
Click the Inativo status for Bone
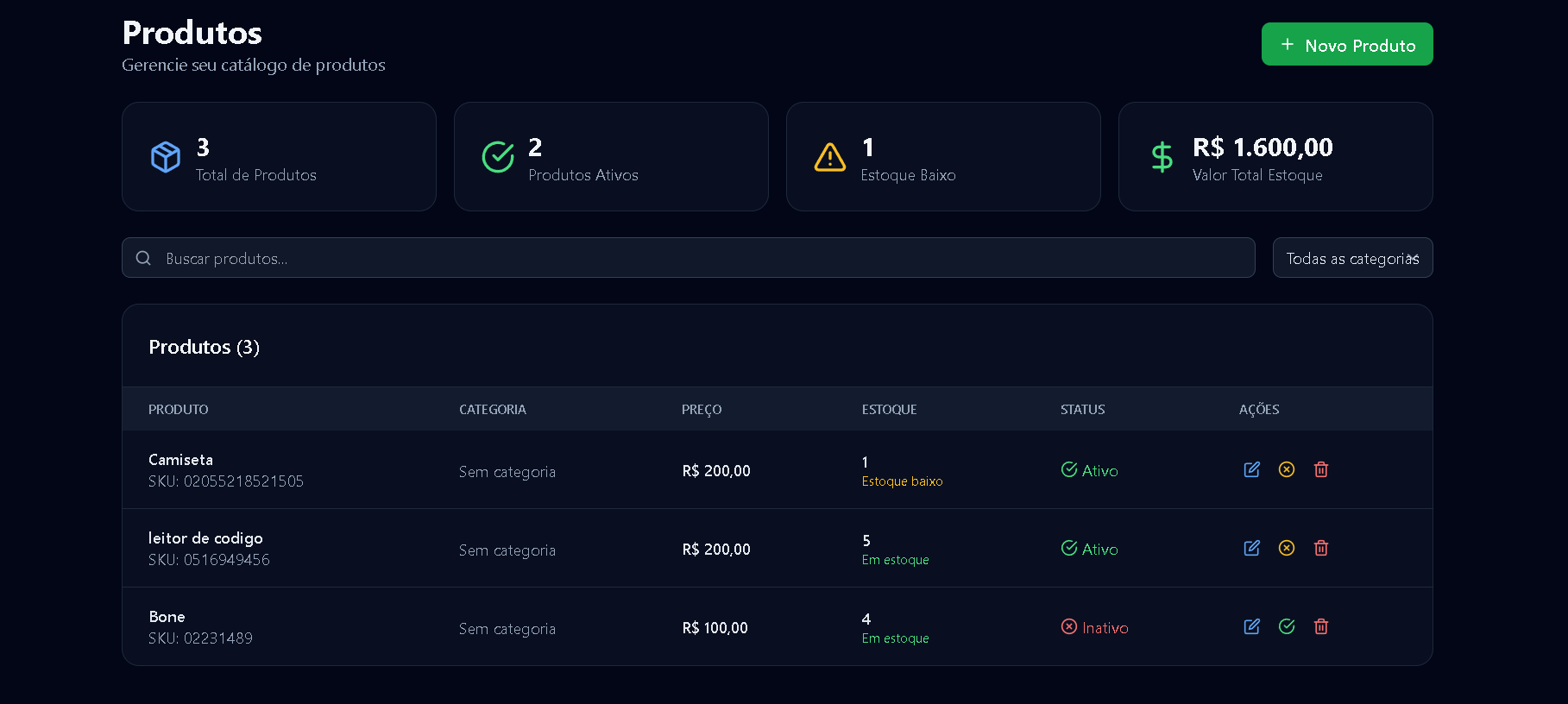tap(1094, 627)
